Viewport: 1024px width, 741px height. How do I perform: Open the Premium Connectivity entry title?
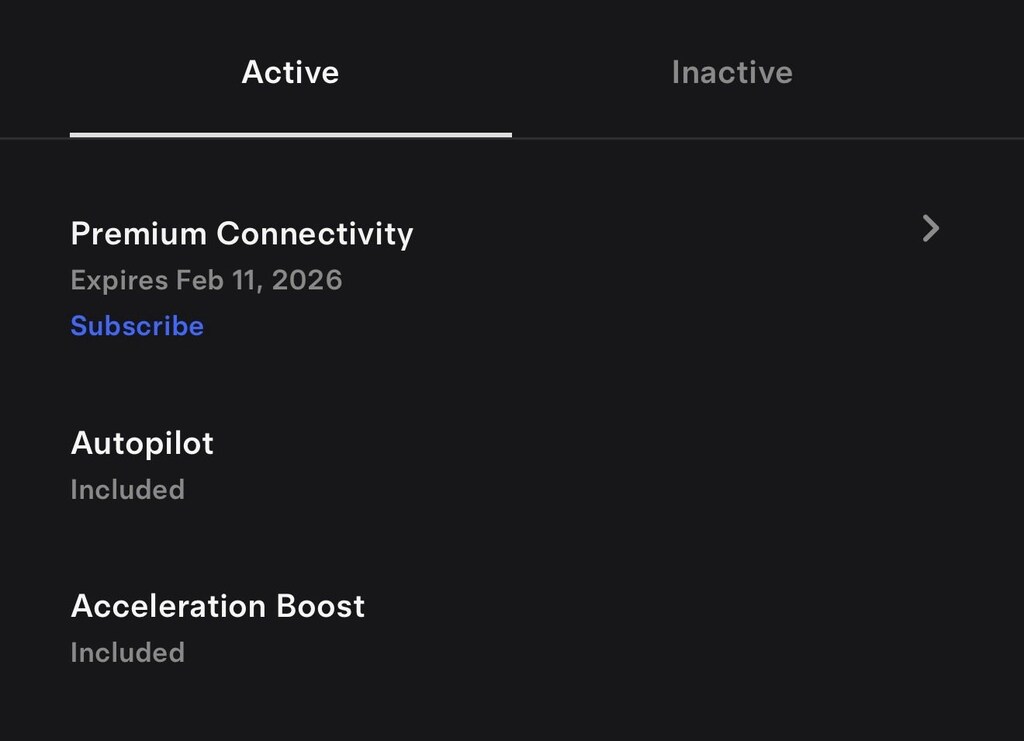click(x=242, y=233)
